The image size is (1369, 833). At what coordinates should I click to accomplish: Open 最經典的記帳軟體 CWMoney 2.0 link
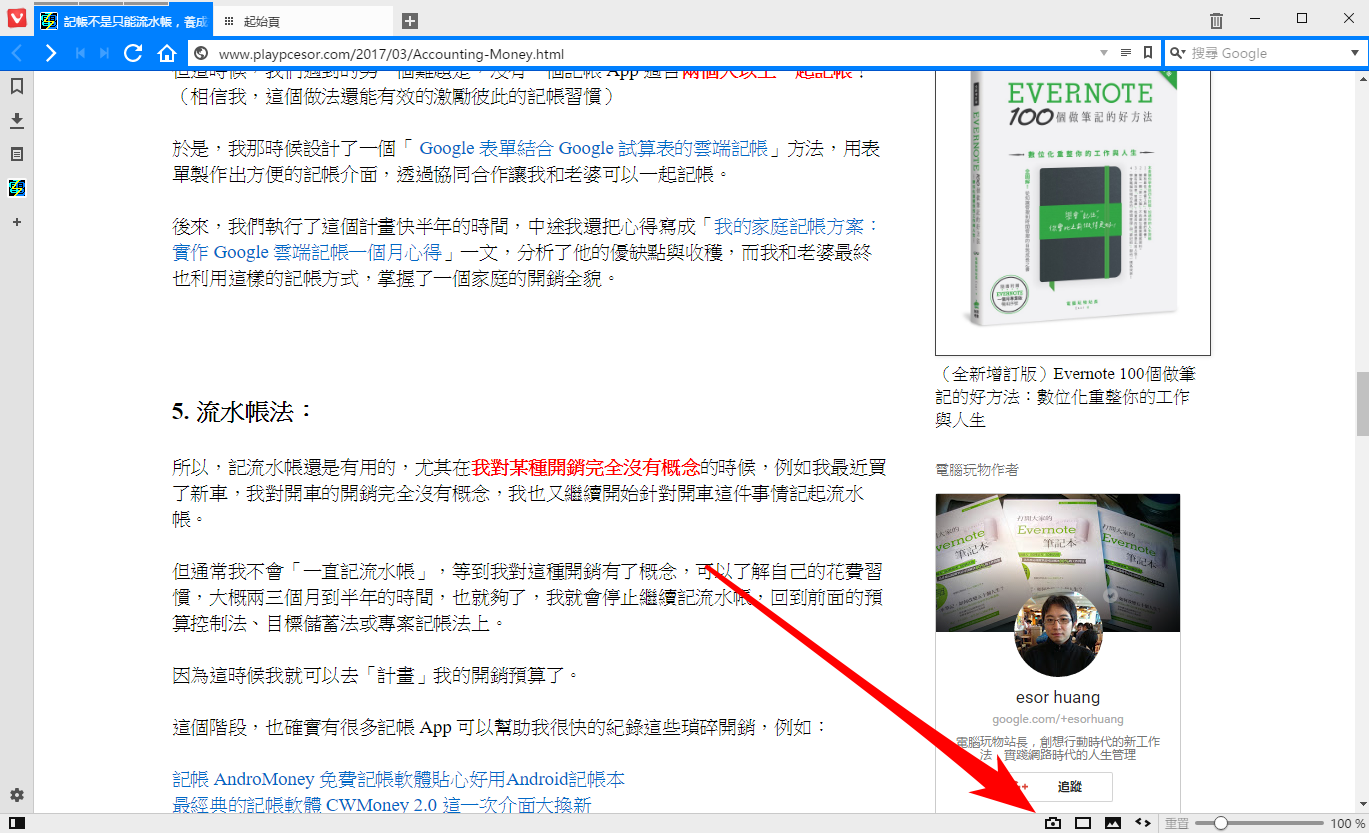click(382, 805)
